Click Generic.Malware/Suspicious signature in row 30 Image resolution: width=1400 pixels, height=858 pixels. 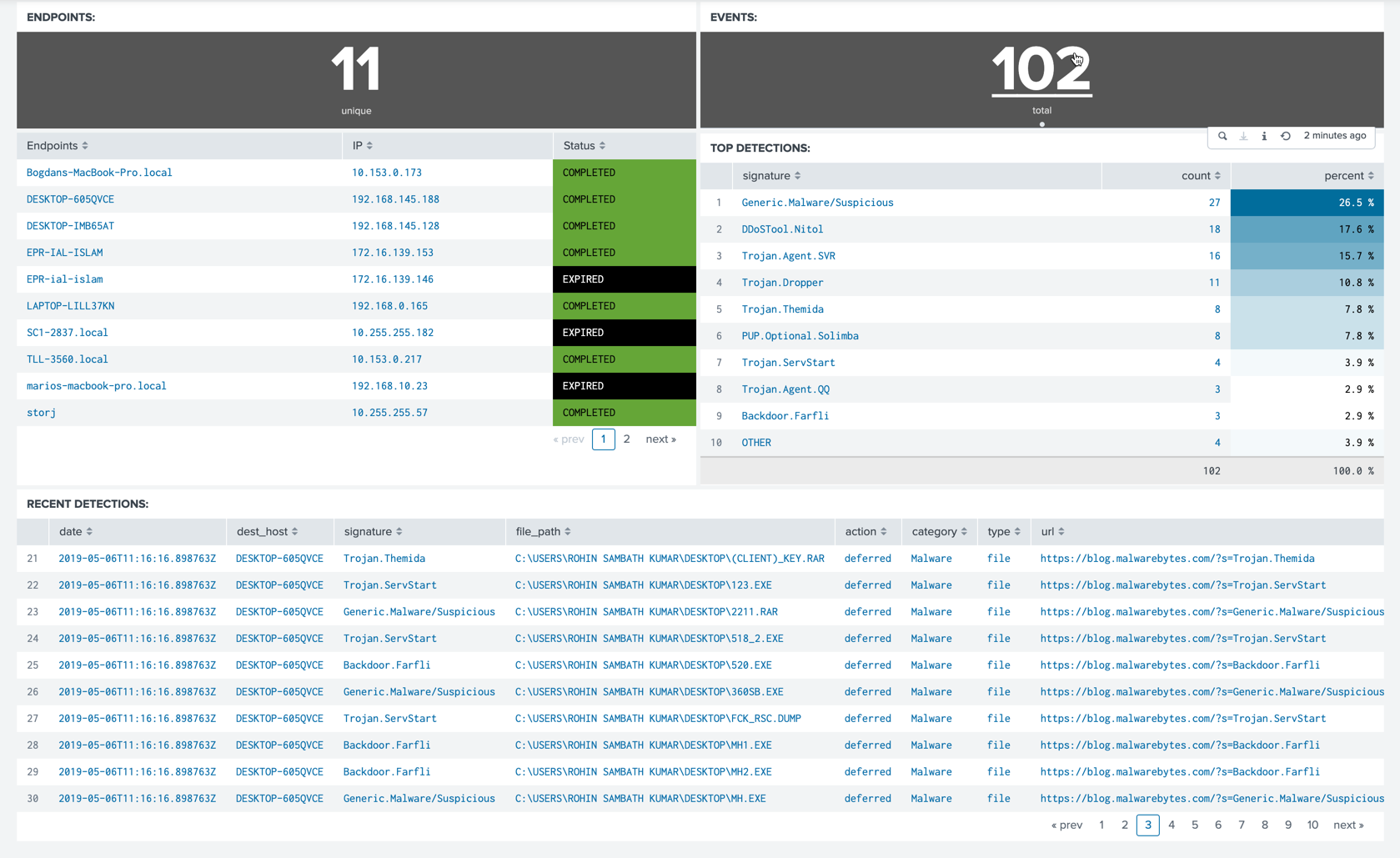click(x=419, y=799)
